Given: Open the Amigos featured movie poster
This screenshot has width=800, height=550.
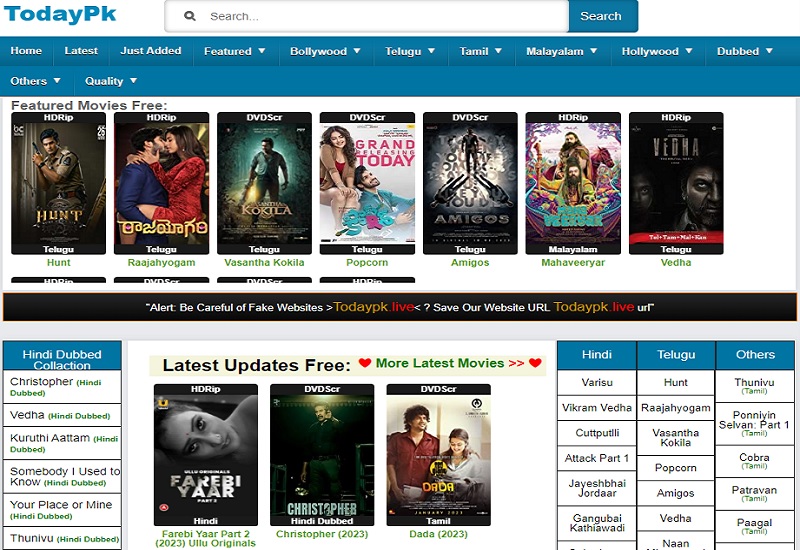Looking at the screenshot, I should pyautogui.click(x=470, y=183).
